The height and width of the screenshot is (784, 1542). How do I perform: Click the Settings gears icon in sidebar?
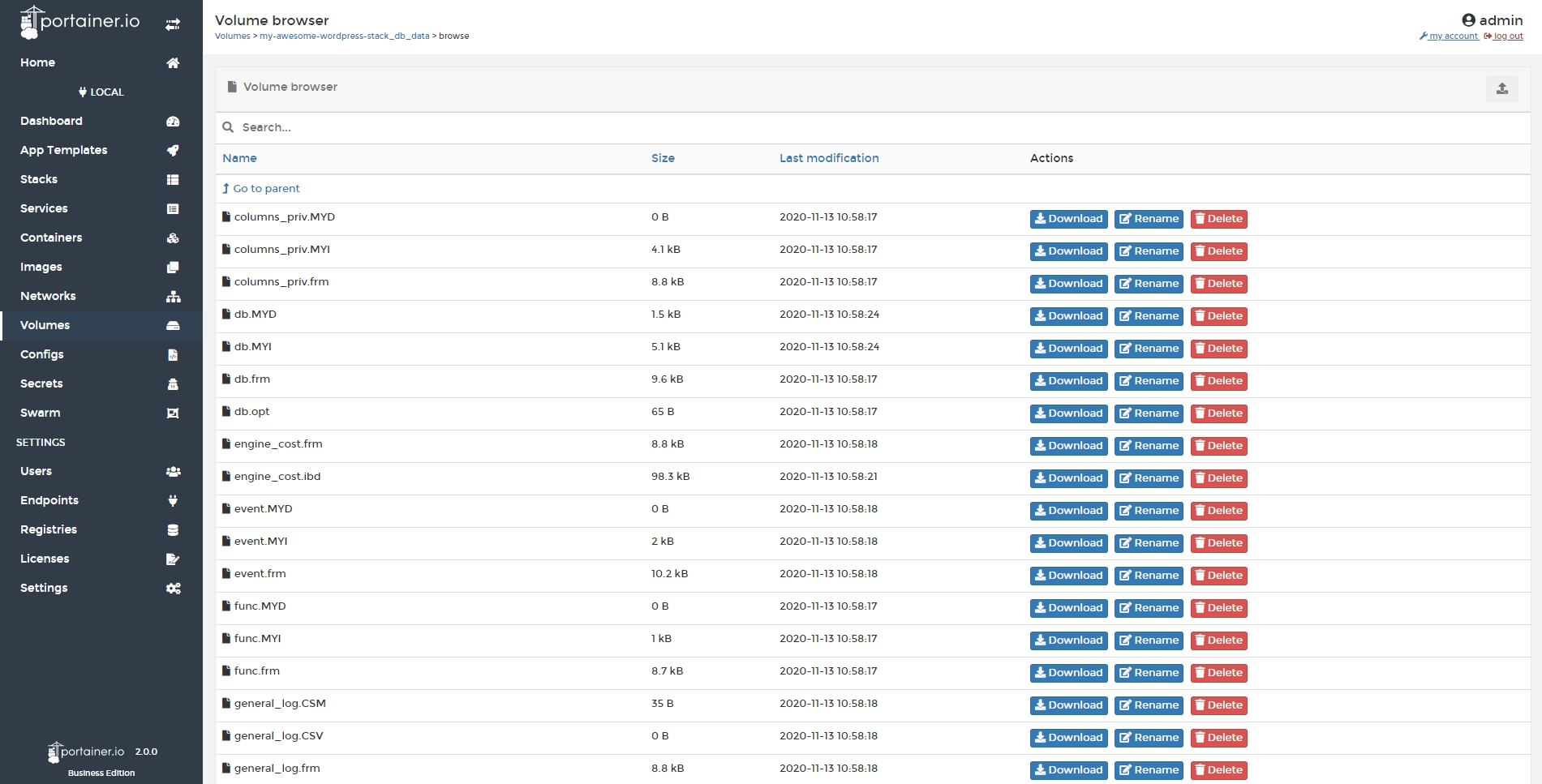[x=173, y=589]
